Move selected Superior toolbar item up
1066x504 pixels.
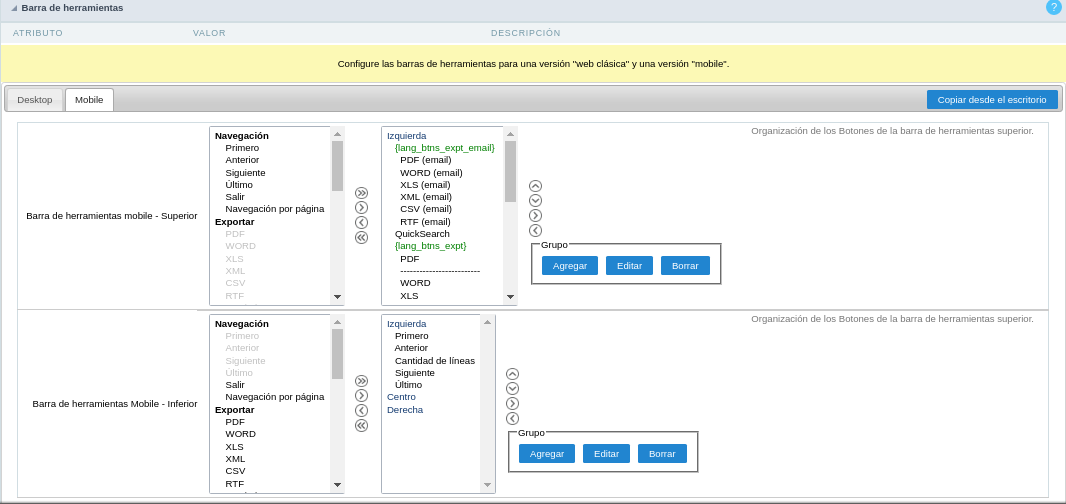point(535,186)
